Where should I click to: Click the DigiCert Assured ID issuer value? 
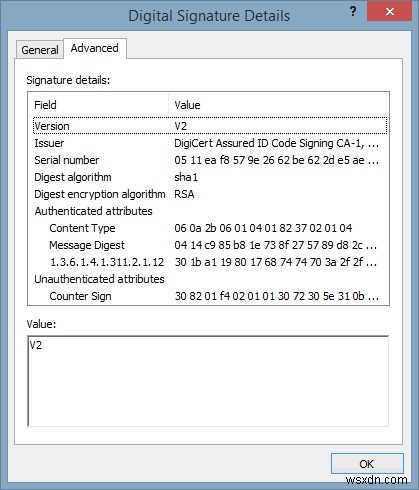click(276, 143)
